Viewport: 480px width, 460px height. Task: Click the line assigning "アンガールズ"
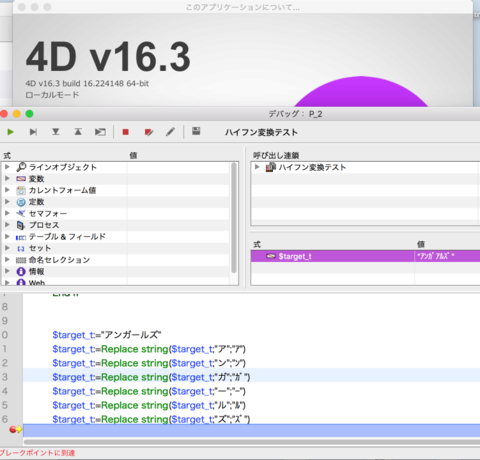click(107, 335)
